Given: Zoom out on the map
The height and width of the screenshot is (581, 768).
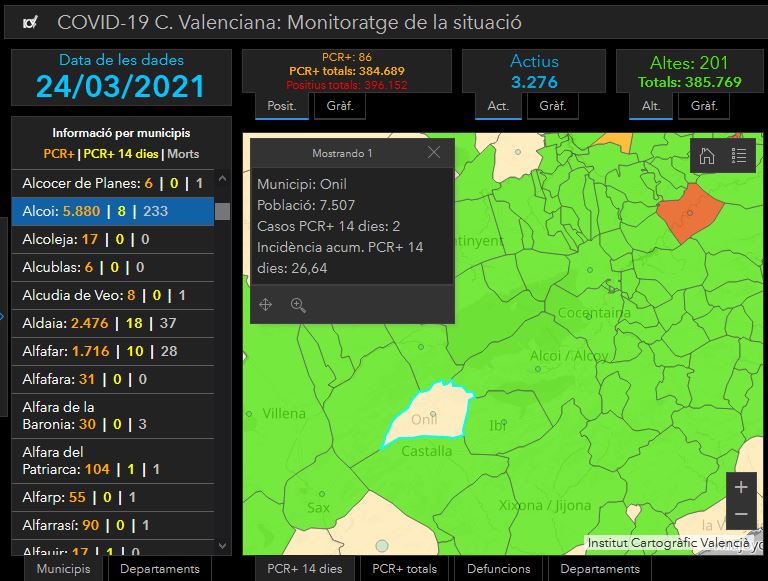Looking at the screenshot, I should 741,513.
